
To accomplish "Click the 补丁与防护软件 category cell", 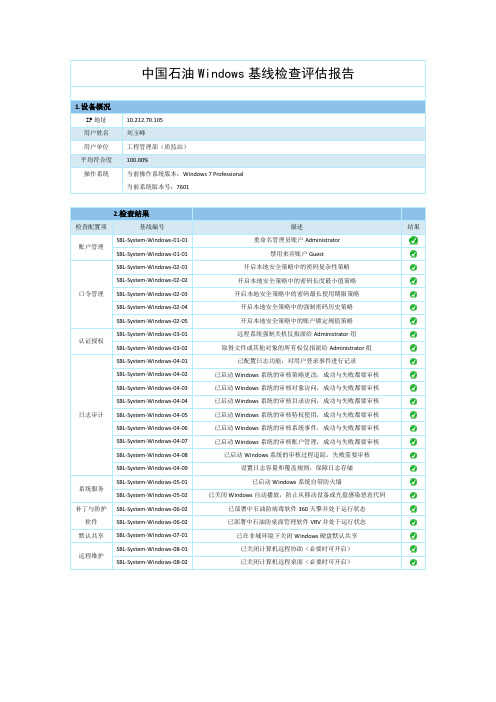I will (91, 516).
